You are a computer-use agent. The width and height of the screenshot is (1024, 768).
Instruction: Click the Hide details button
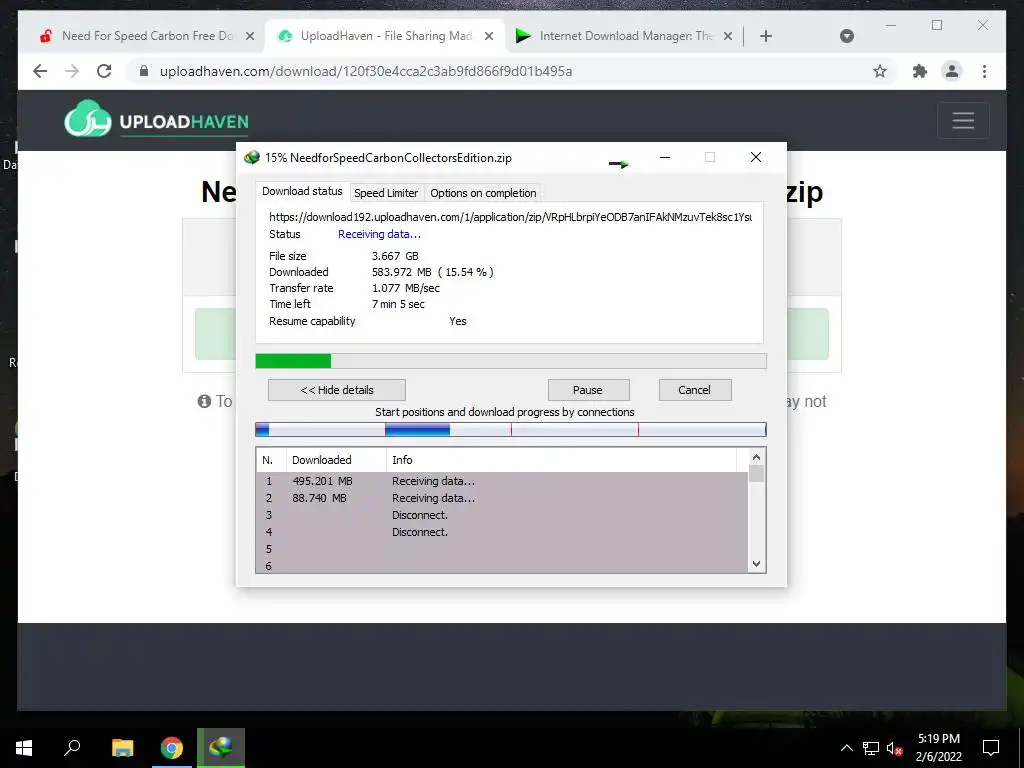coord(337,390)
